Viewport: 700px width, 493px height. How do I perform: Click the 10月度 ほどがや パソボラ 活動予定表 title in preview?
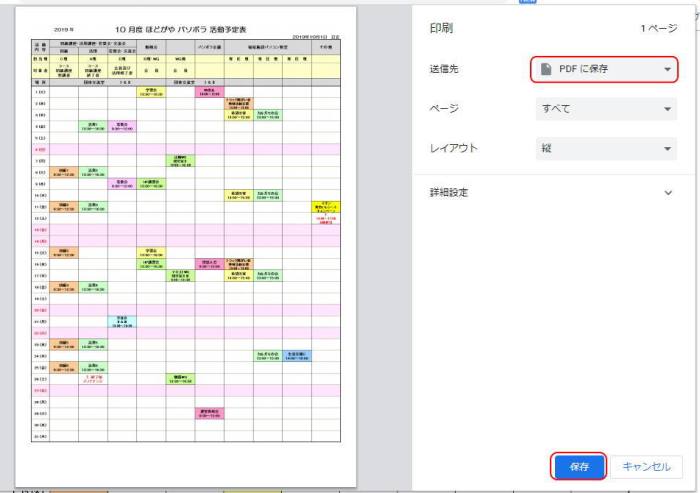(181, 29)
